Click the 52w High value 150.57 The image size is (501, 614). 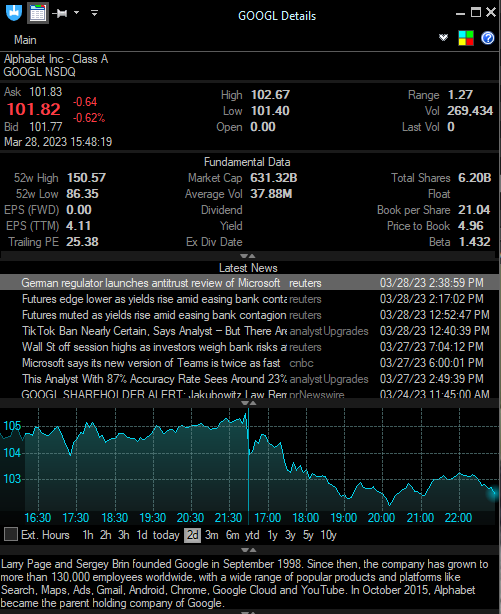tap(86, 178)
